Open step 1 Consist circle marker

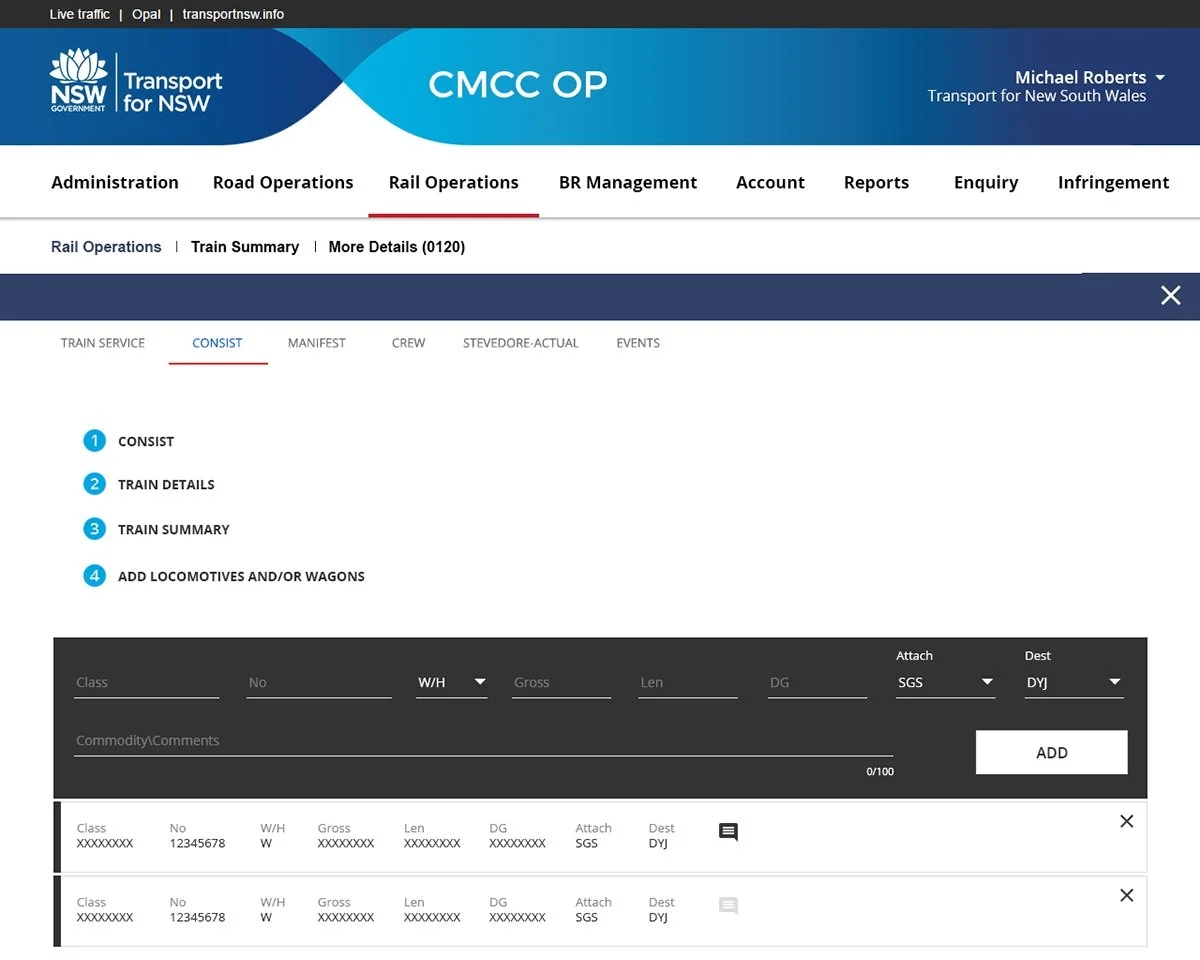pos(94,440)
